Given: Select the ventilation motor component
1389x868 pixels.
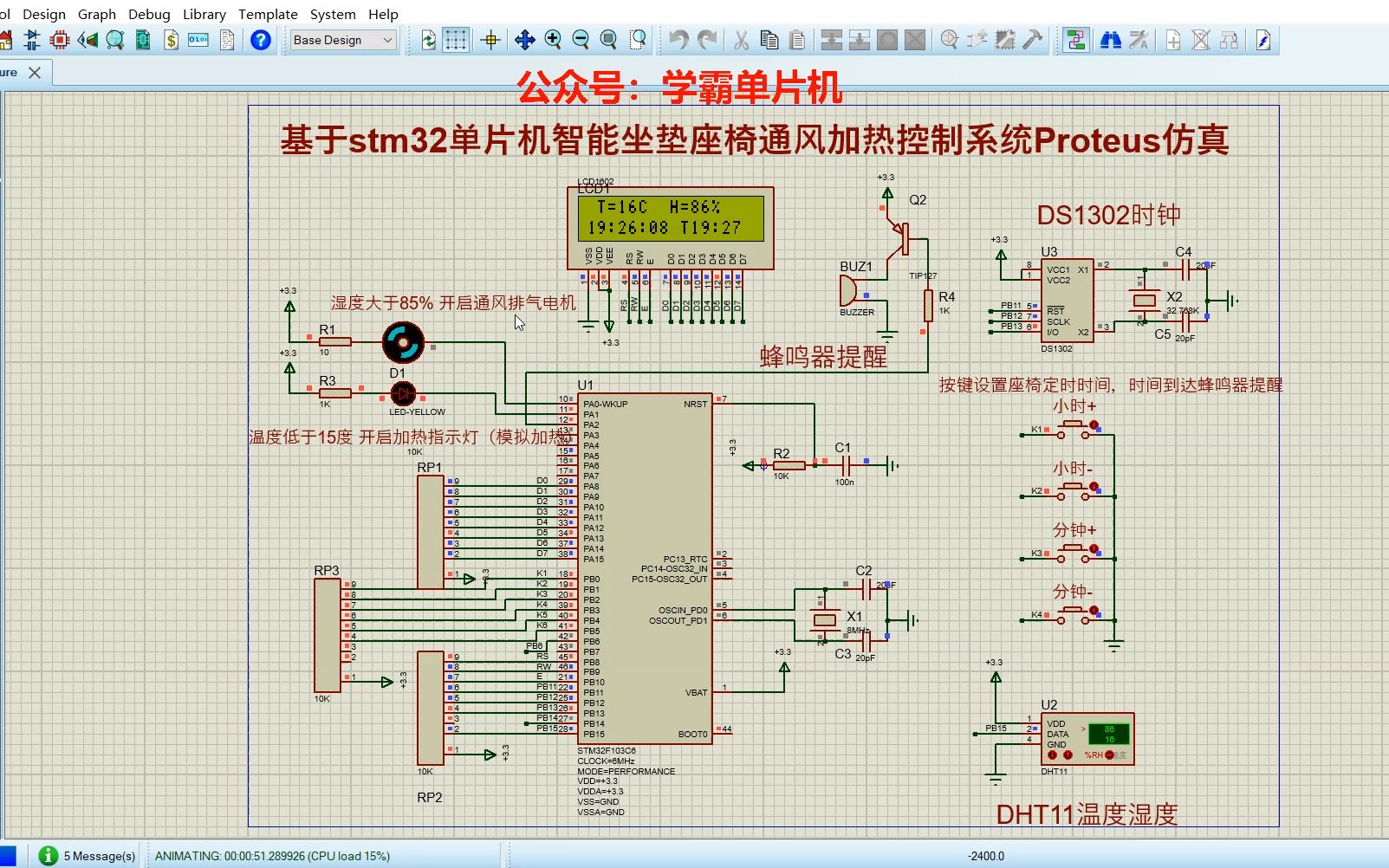Looking at the screenshot, I should (403, 342).
